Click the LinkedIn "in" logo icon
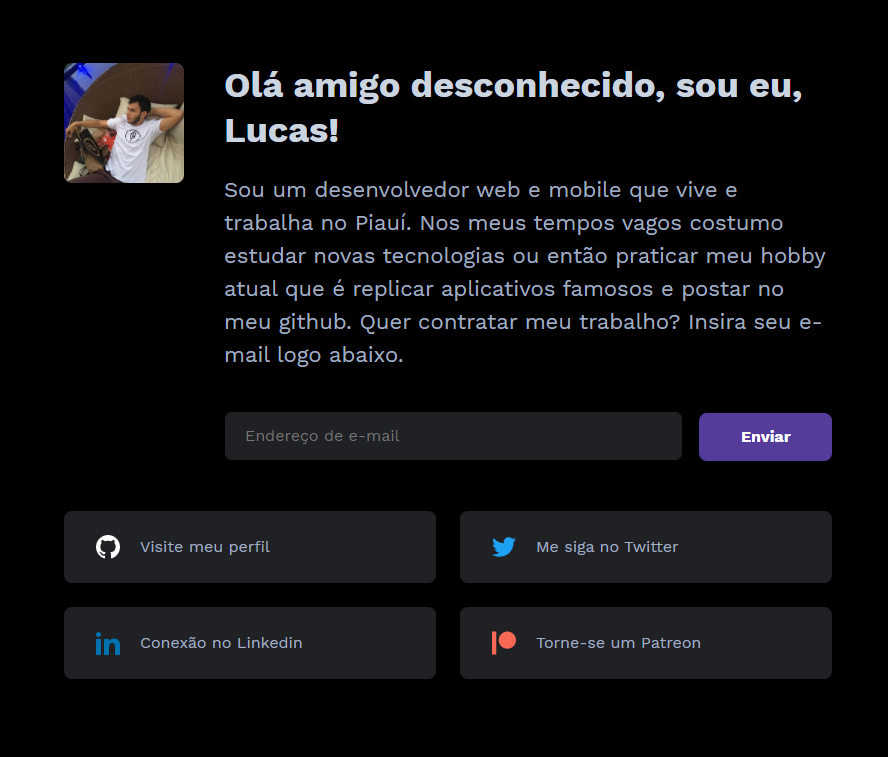Image resolution: width=888 pixels, height=757 pixels. pos(108,643)
